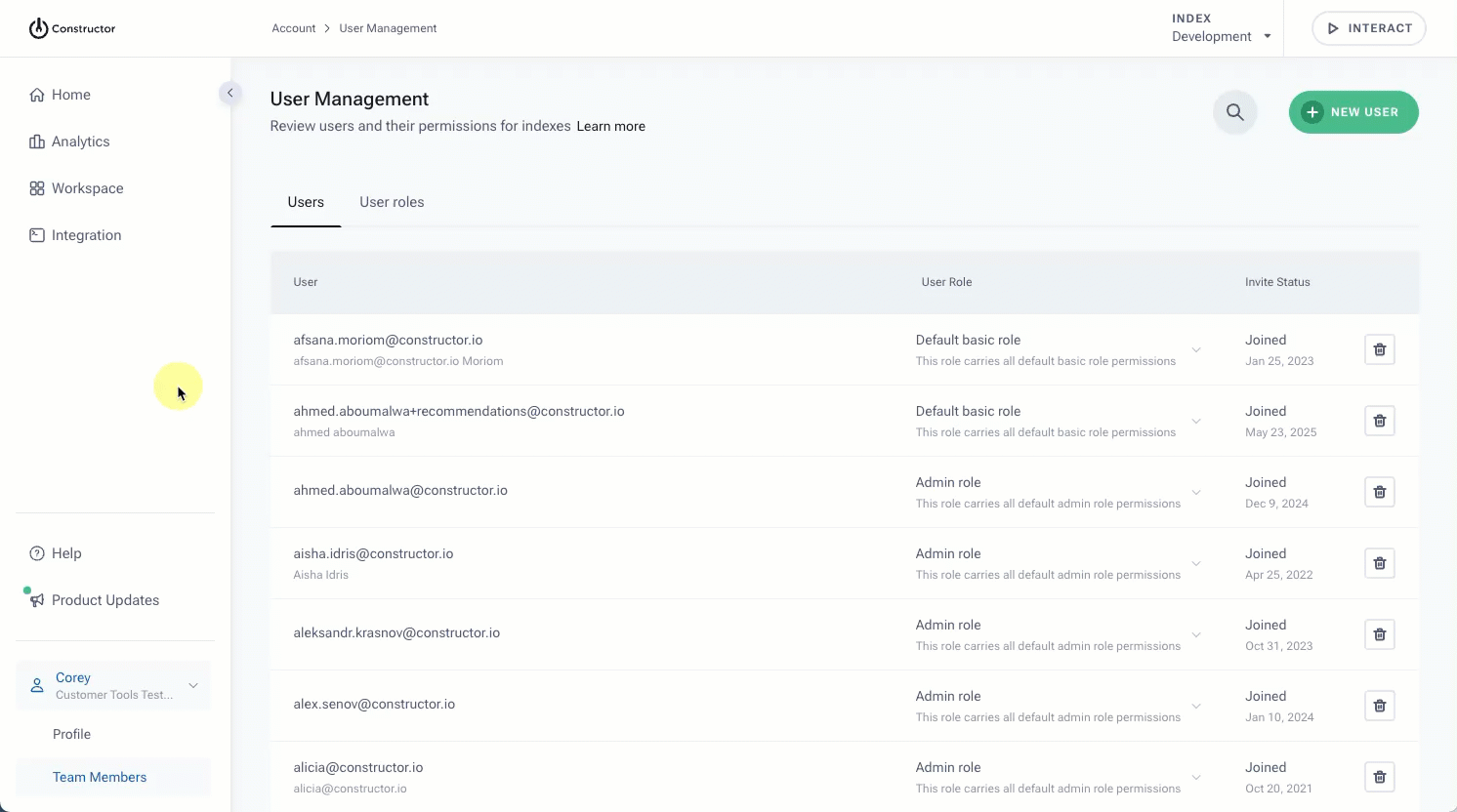The width and height of the screenshot is (1457, 812).
Task: Delete ahmed.aboumalwa+recommendations user with trash icon
Action: [x=1380, y=421]
